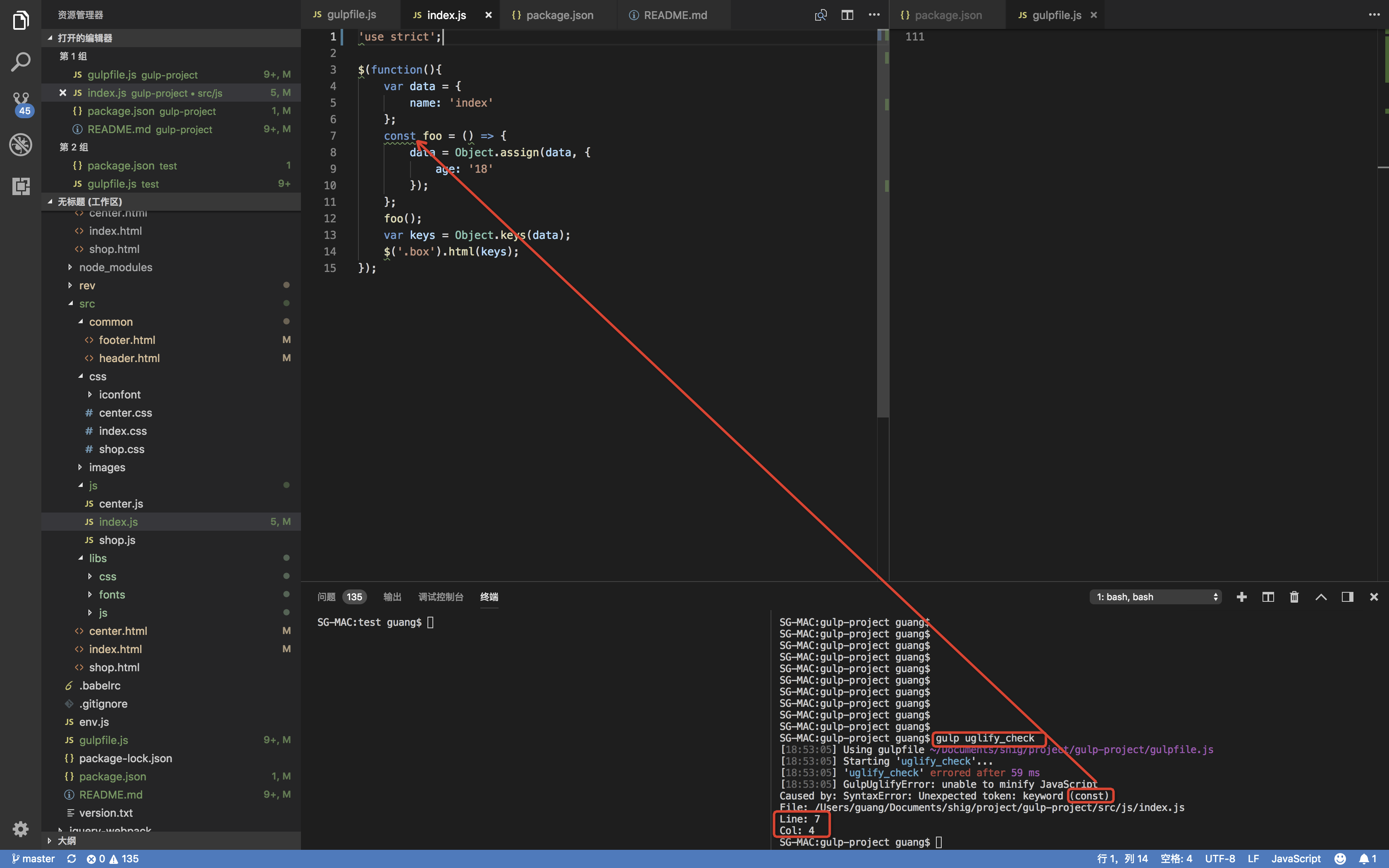Open the Debug view in the activity bar
Screen dimensions: 1389x868
tap(21, 145)
